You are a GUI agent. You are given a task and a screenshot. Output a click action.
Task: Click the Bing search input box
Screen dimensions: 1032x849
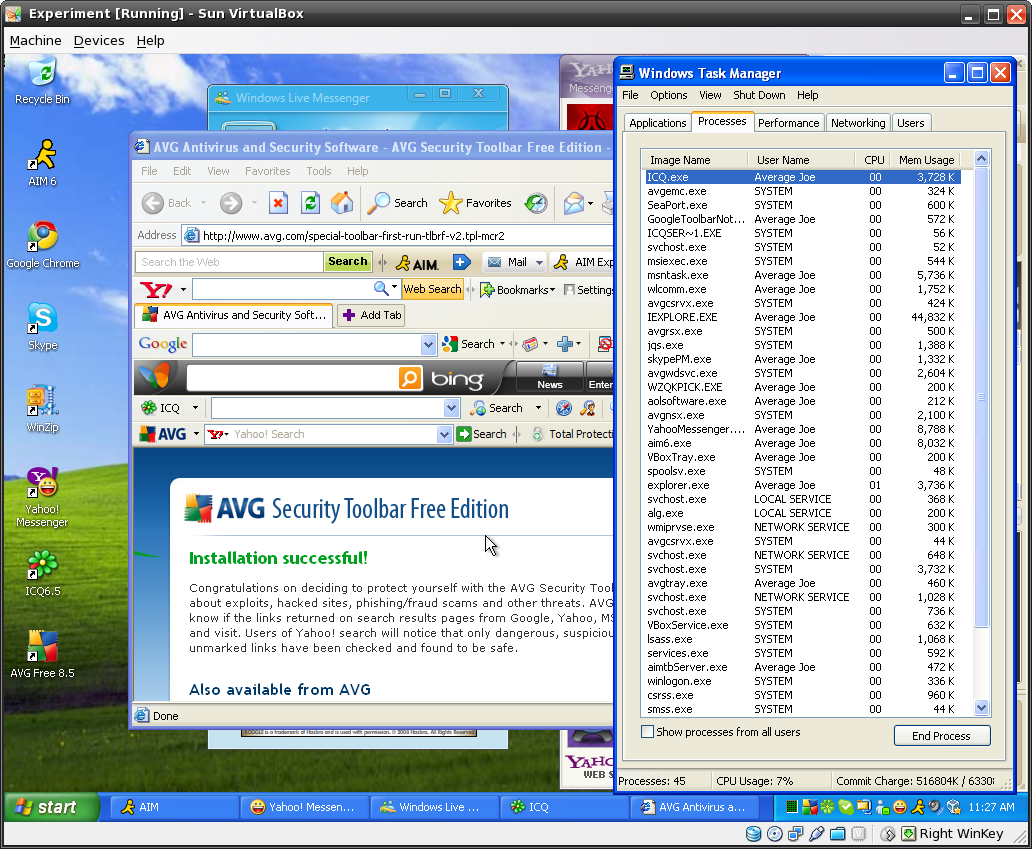click(292, 378)
